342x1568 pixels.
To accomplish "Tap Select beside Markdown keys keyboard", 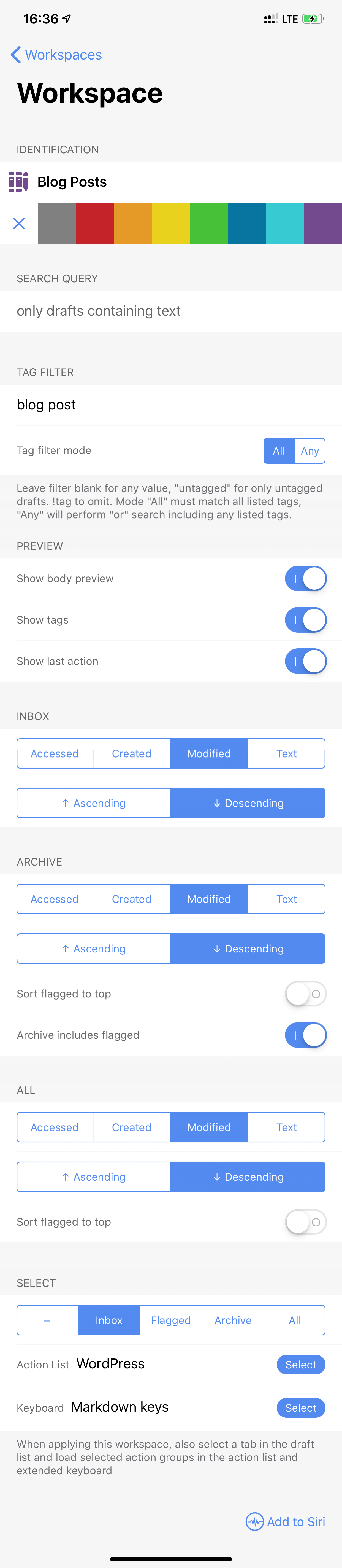I will point(301,1408).
